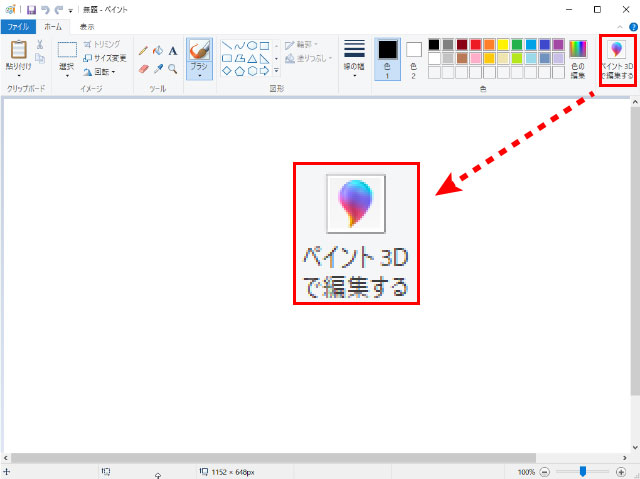Select the Magnifier tool
Image resolution: width=640 pixels, height=479 pixels.
click(x=173, y=69)
